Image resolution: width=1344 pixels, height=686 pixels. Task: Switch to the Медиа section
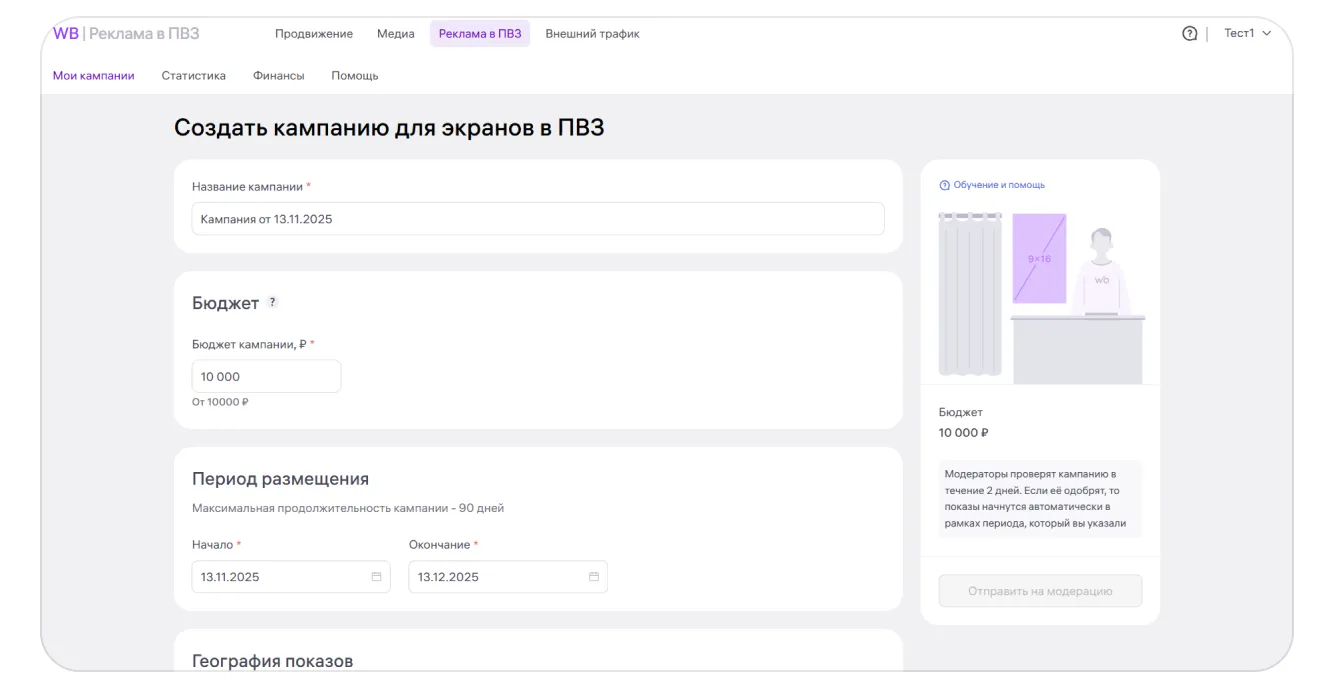point(395,33)
